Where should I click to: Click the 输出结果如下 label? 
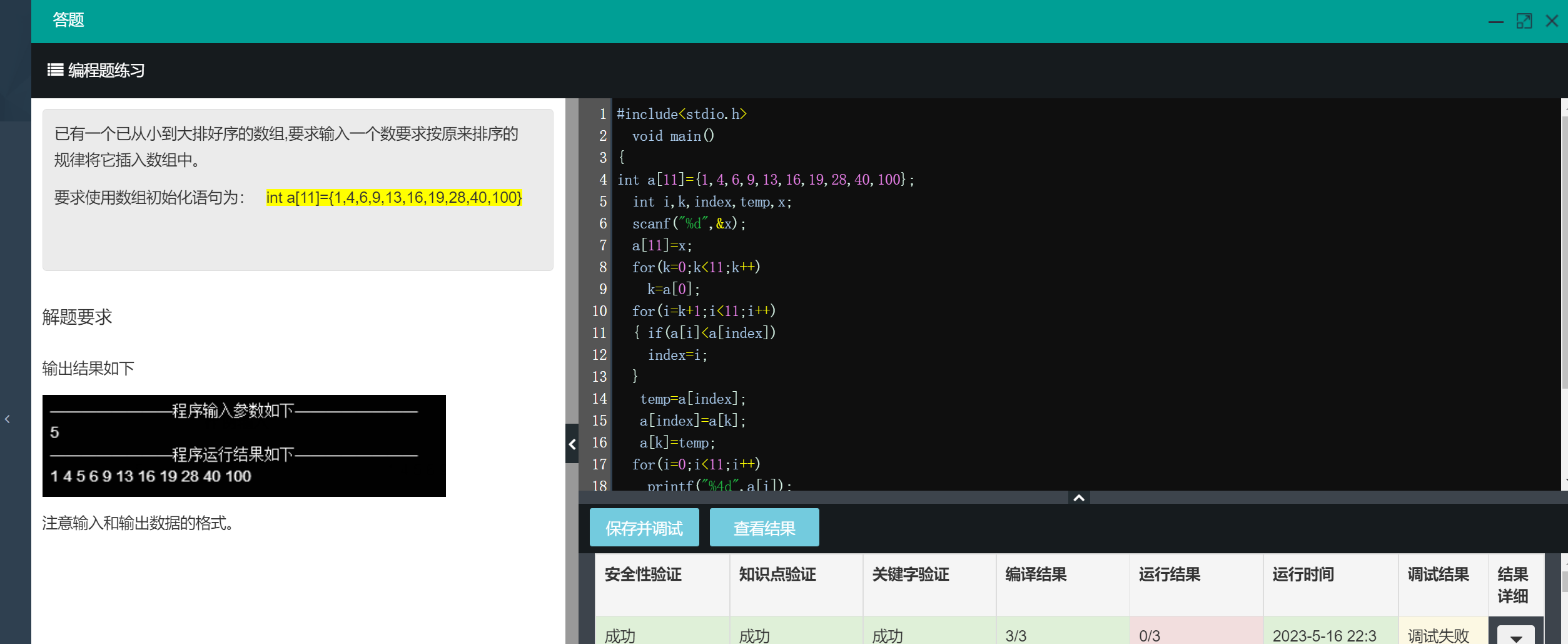tap(88, 368)
